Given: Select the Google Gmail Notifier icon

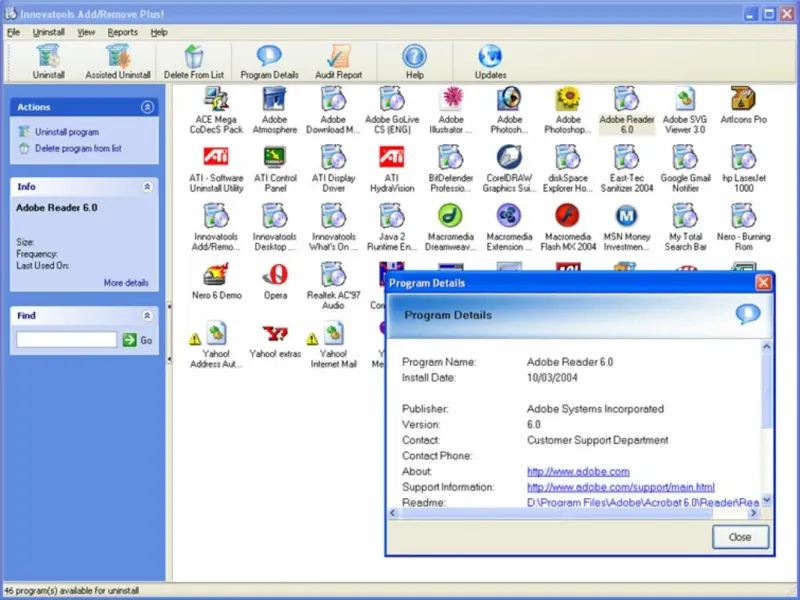Looking at the screenshot, I should point(685,169).
